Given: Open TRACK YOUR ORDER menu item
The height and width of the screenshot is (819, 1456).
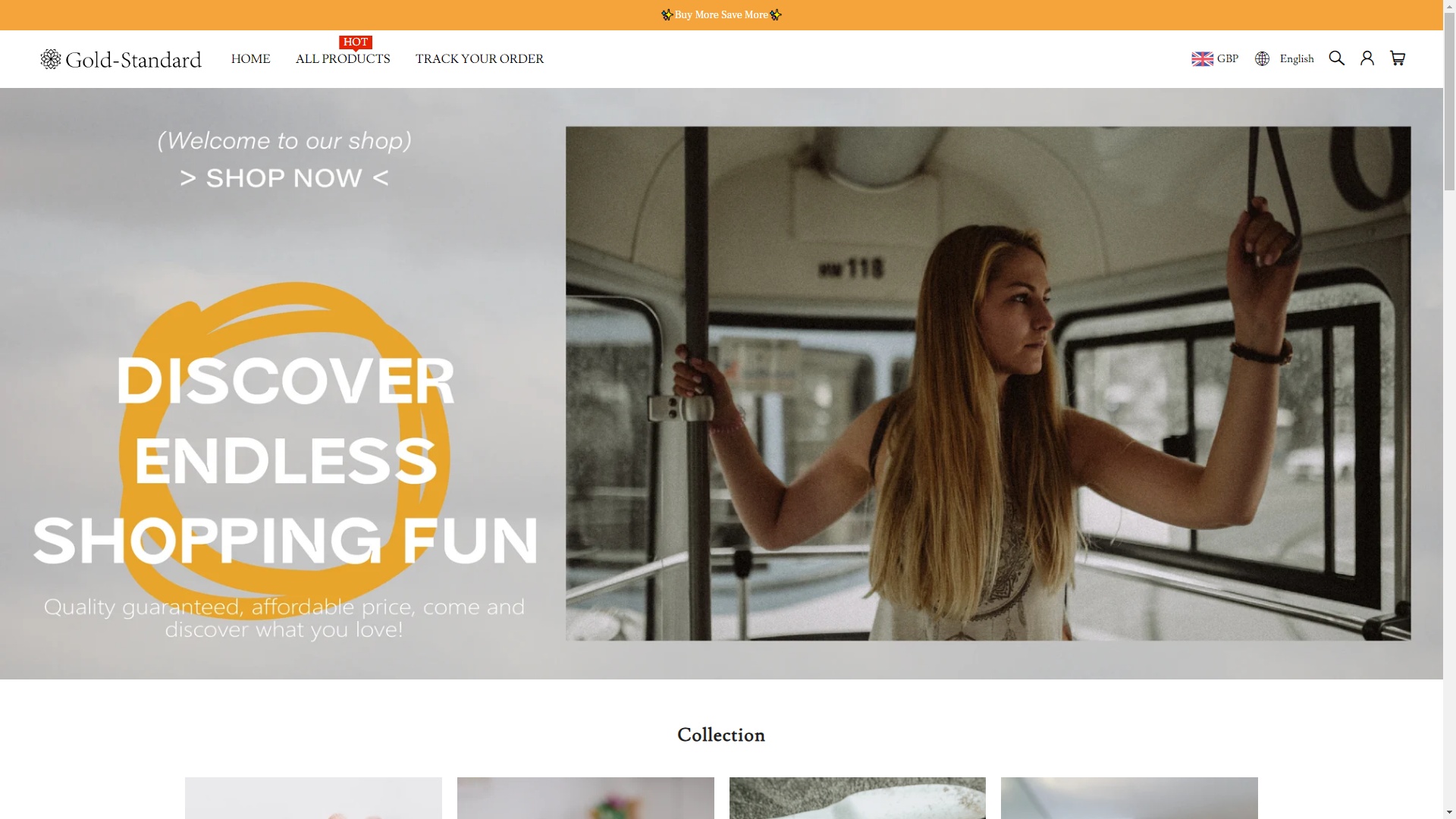Looking at the screenshot, I should 479,59.
